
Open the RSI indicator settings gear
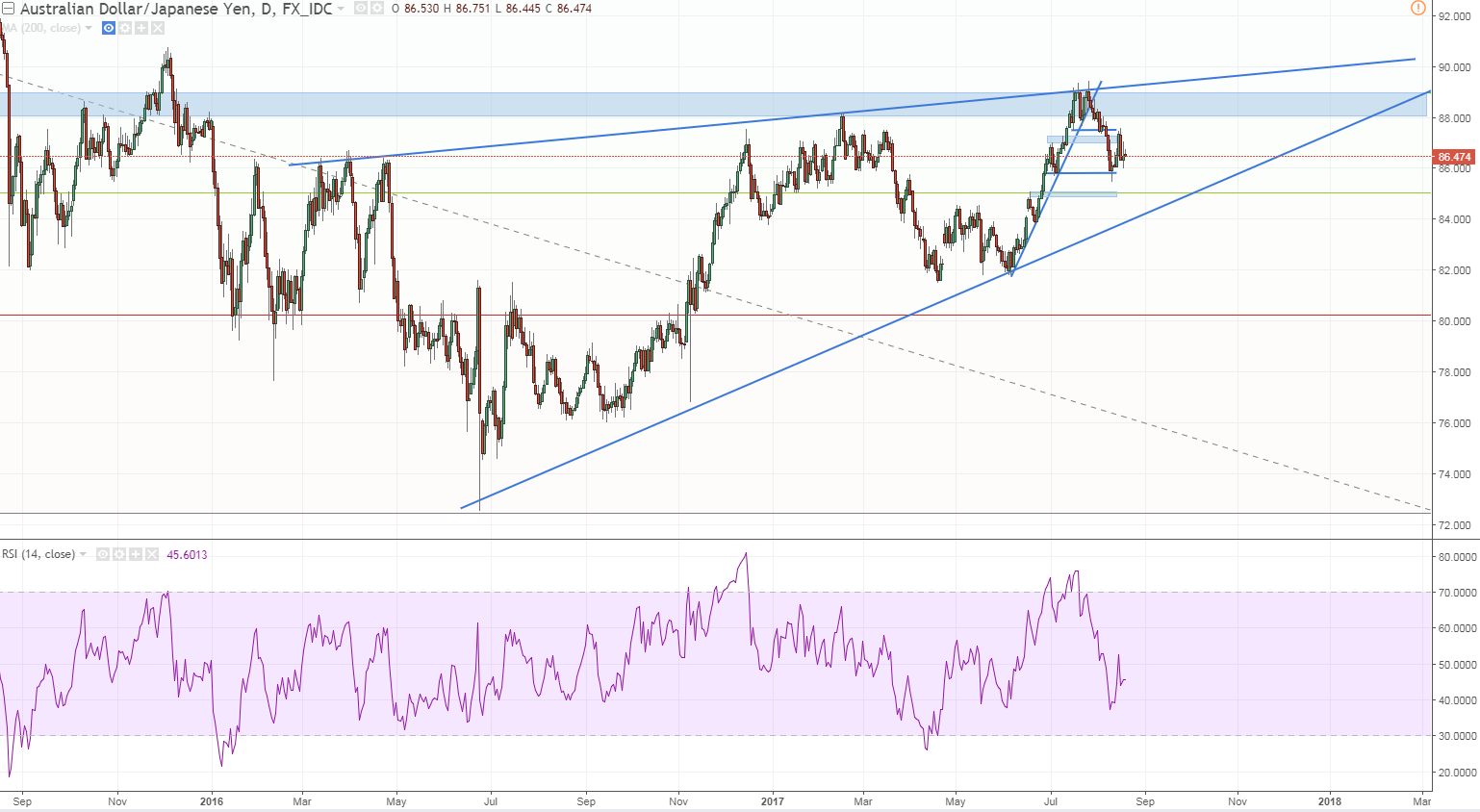(119, 554)
